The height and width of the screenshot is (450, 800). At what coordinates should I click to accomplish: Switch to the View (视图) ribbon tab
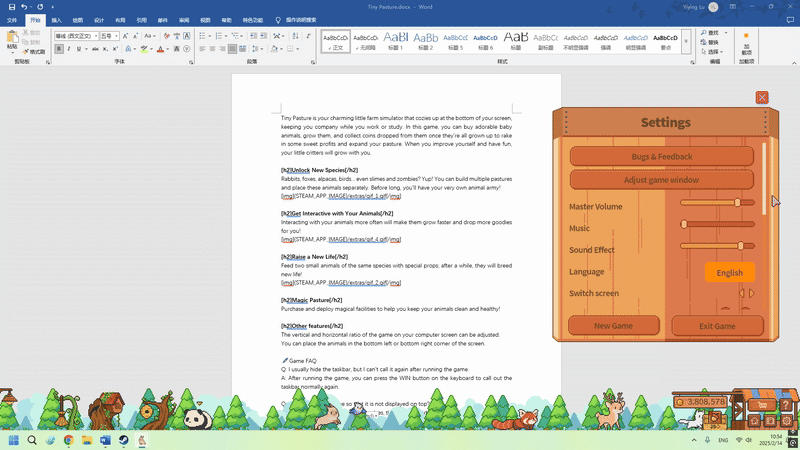coord(205,19)
